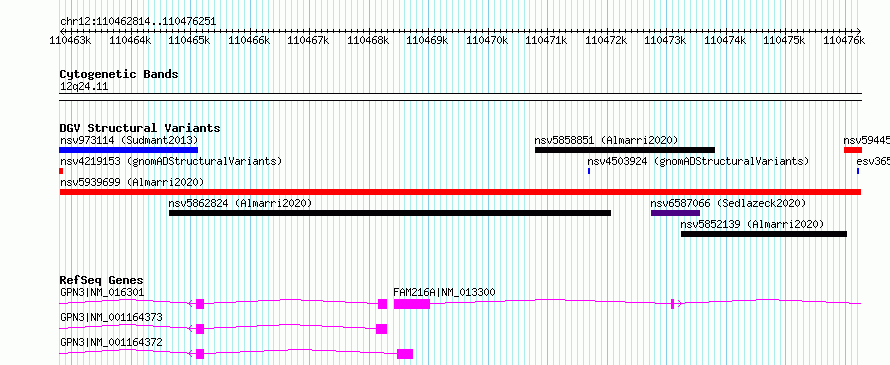
Task: Open nsv4503924 (gnomADStructuralVariants) label
Action: click(698, 161)
